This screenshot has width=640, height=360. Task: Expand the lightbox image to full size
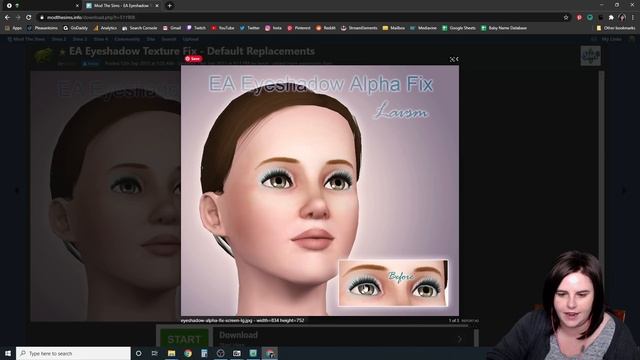pos(452,59)
